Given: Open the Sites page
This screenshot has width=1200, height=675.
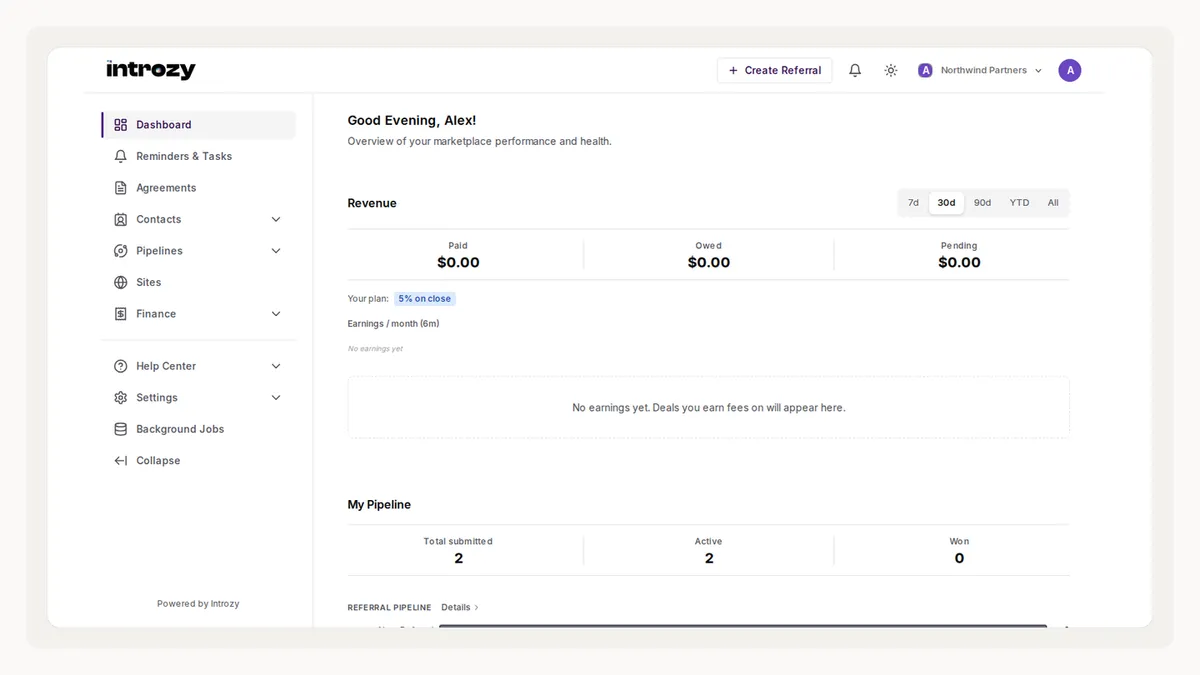Looking at the screenshot, I should pos(199,282).
